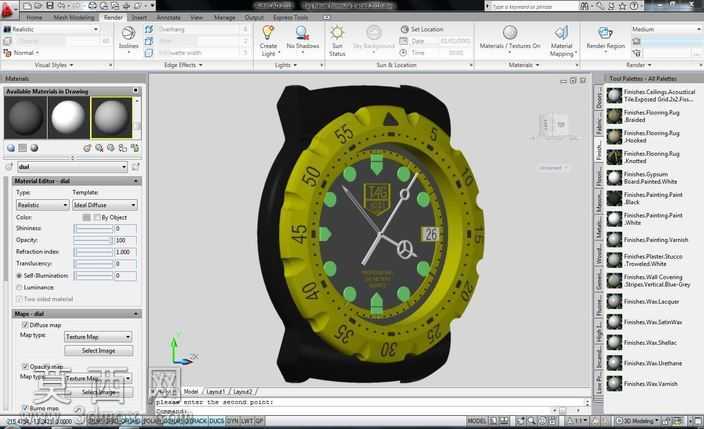Collapse the Maps - dial section
The image size is (704, 429).
pos(136,314)
